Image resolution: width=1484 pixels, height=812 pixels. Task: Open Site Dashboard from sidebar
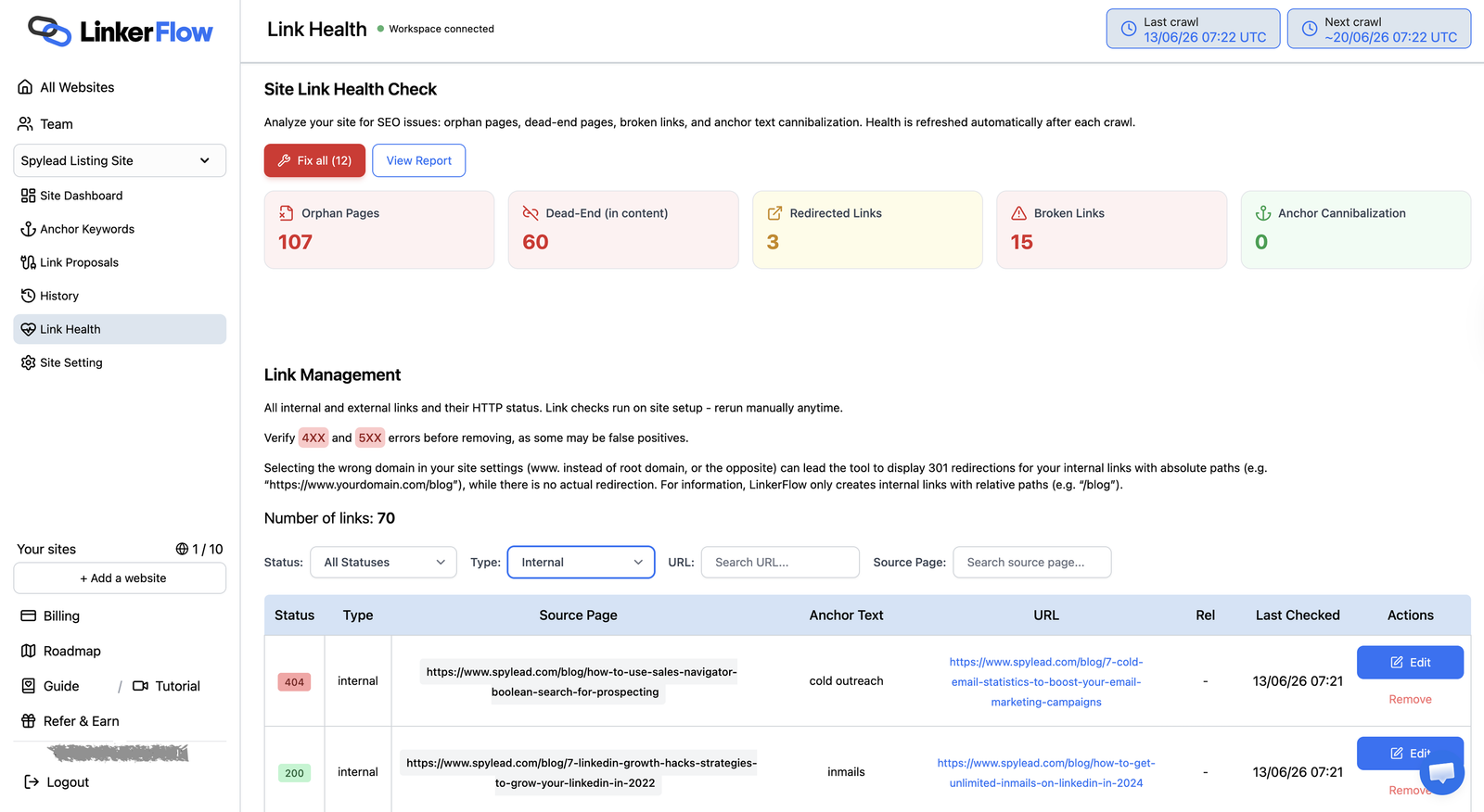(81, 196)
